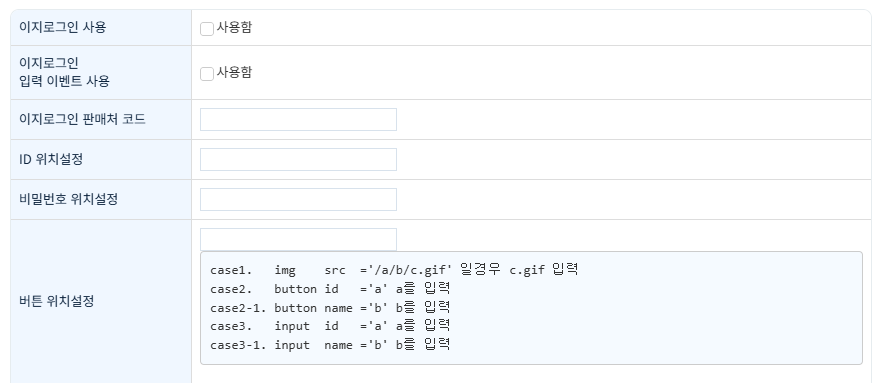Click the case2-1 button name example line
The height and width of the screenshot is (383, 879).
pyautogui.click(x=330, y=308)
